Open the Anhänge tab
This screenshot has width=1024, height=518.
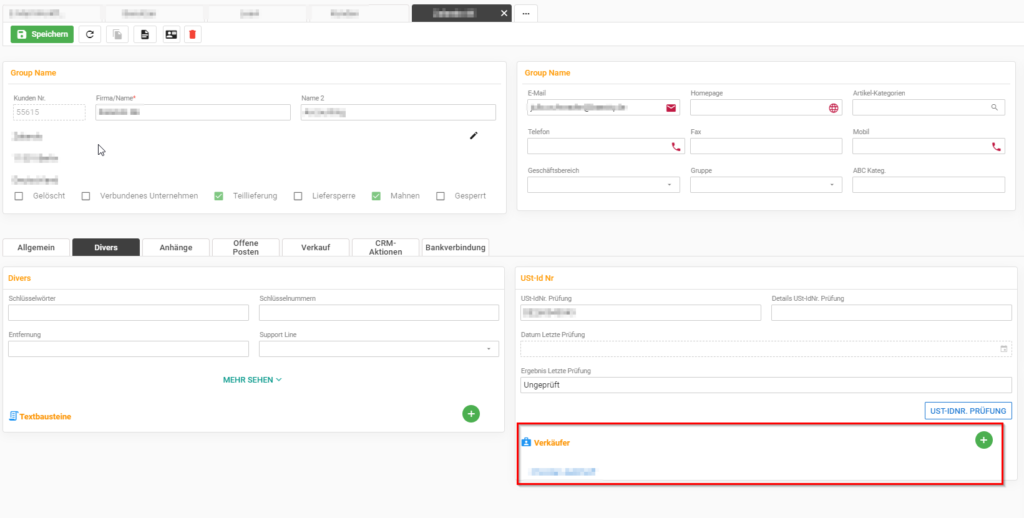click(176, 248)
